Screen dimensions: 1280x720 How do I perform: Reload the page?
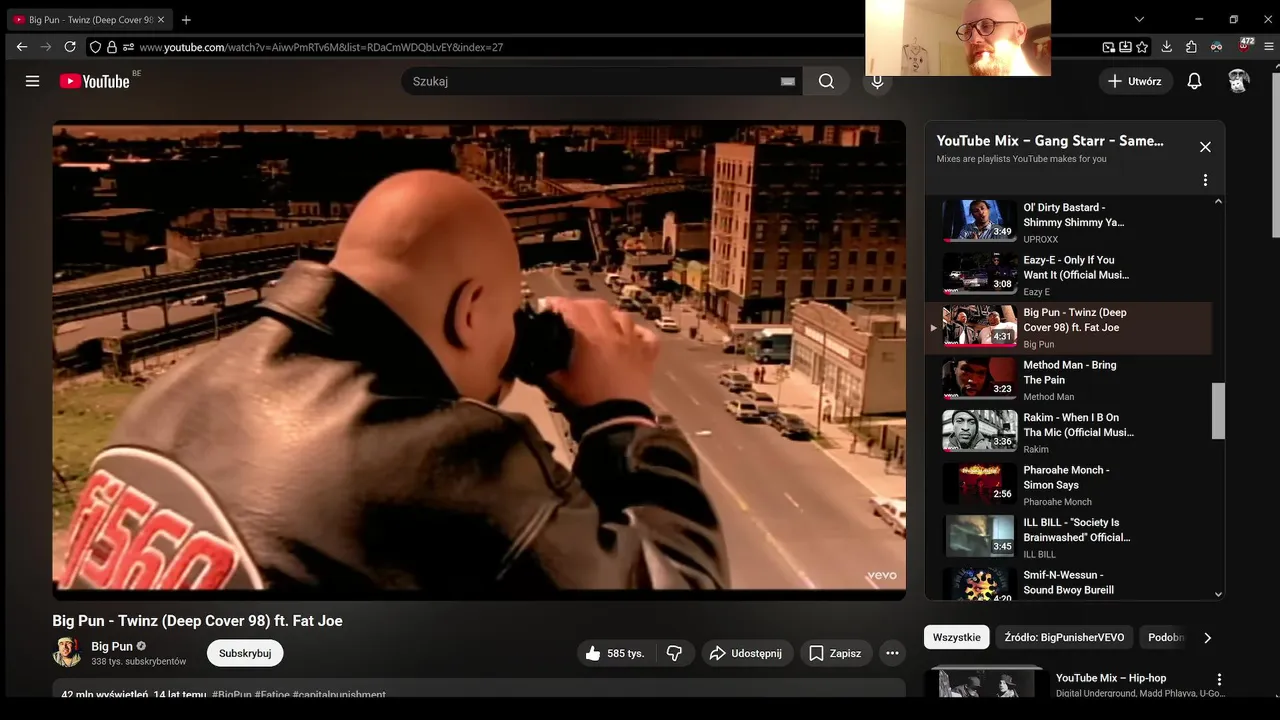pyautogui.click(x=70, y=47)
